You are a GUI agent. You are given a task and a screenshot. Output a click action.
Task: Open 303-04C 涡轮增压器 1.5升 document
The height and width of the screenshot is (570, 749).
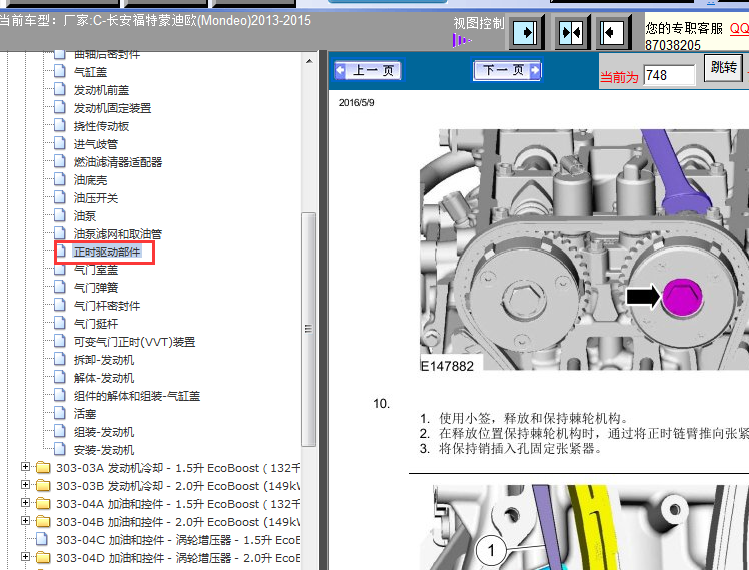(178, 540)
